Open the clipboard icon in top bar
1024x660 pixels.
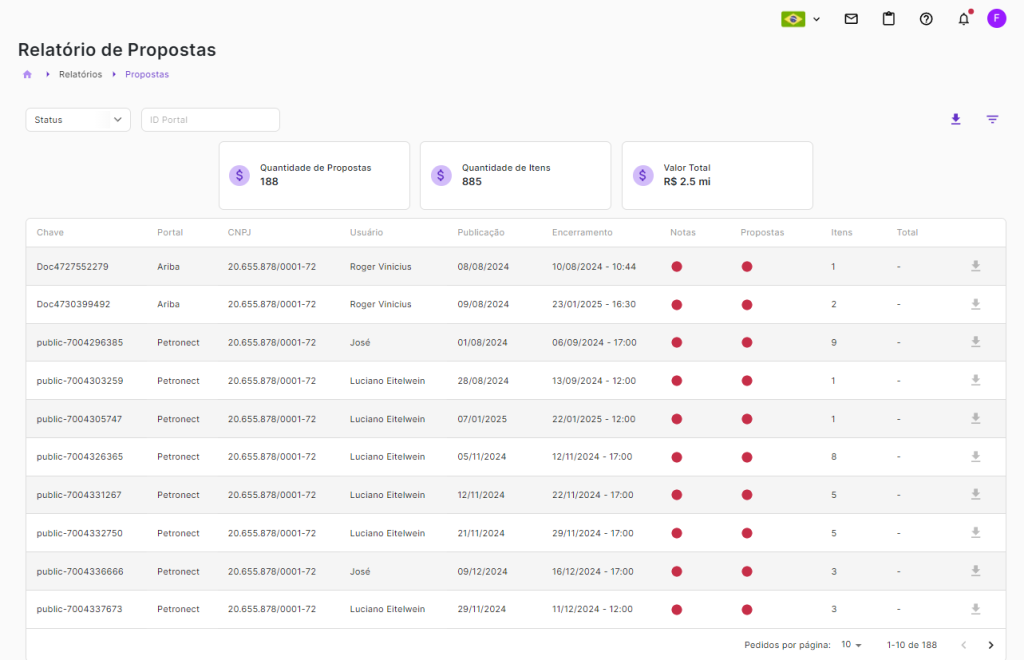click(888, 19)
